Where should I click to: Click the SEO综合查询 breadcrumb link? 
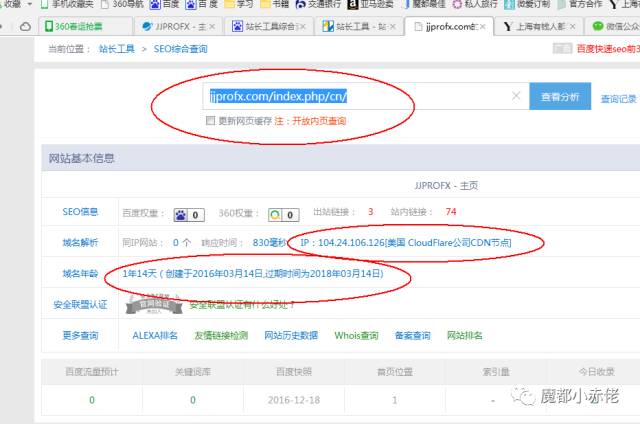(180, 49)
